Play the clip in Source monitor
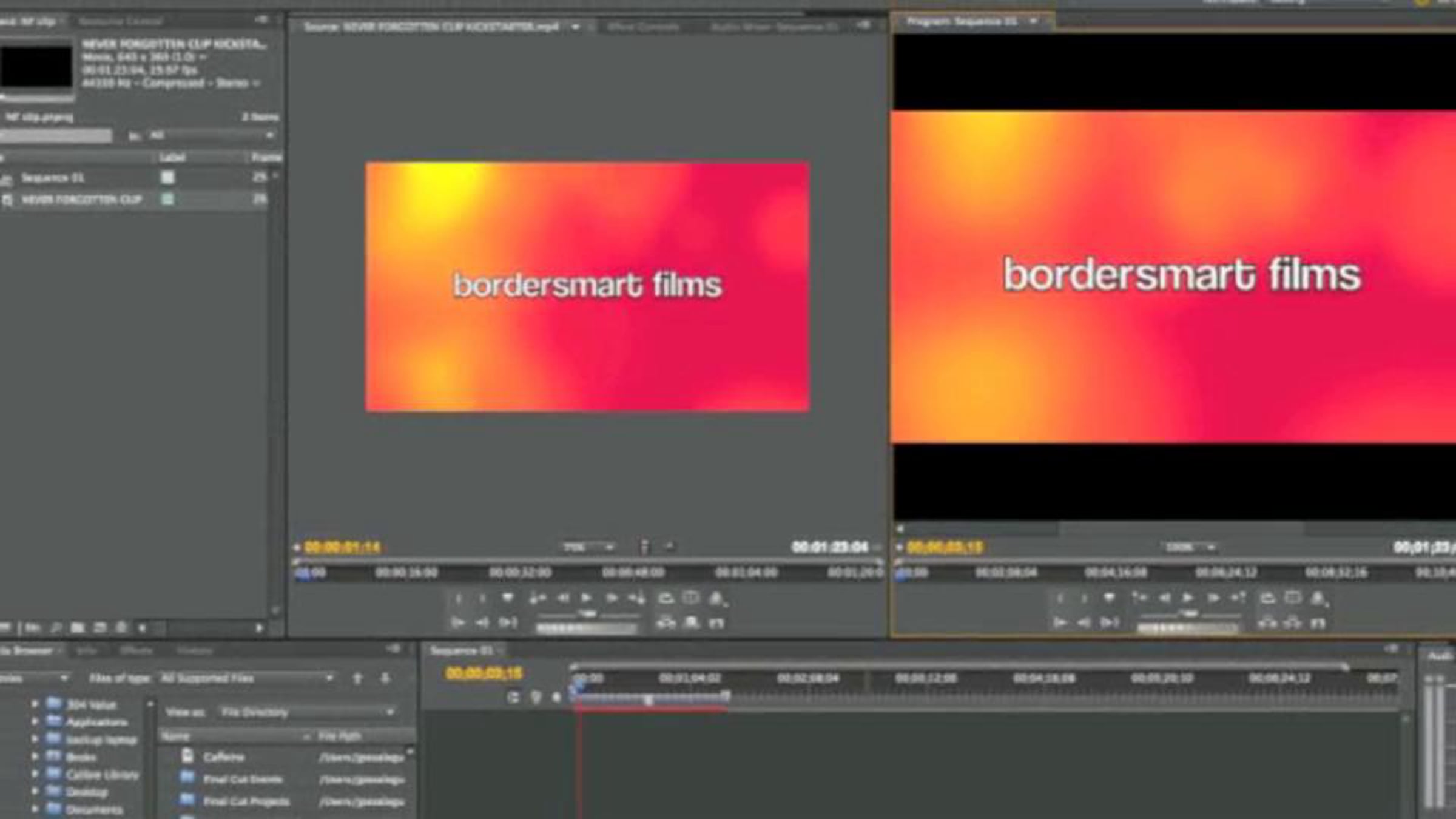The width and height of the screenshot is (1456, 819). 586,598
